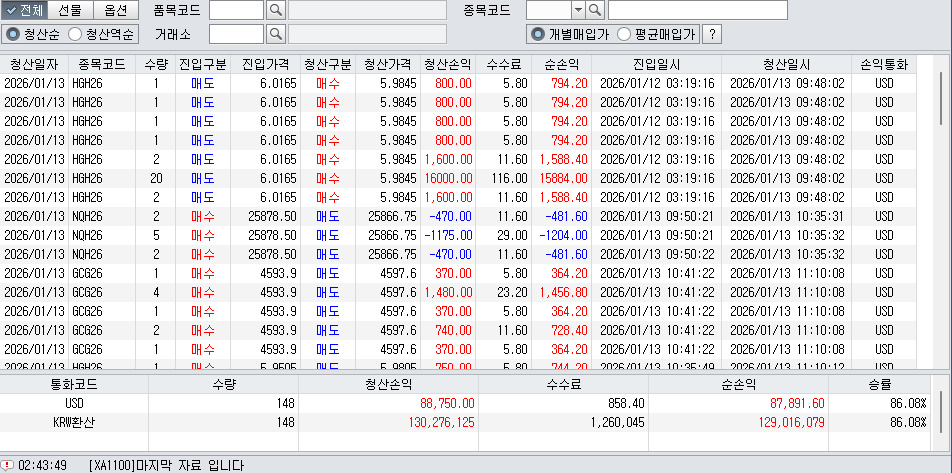The width and height of the screenshot is (952, 473).
Task: Click the 86.08% win rate in USD row
Action: click(x=908, y=404)
